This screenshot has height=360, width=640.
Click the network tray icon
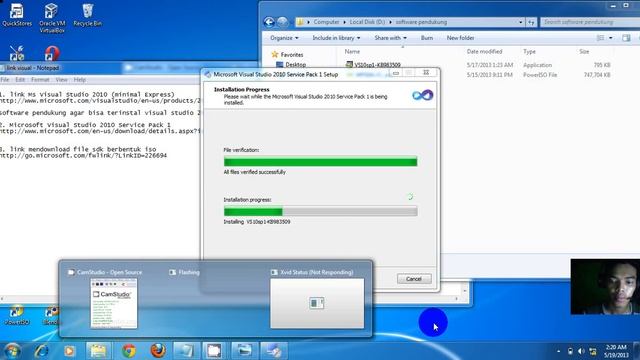tap(593, 351)
